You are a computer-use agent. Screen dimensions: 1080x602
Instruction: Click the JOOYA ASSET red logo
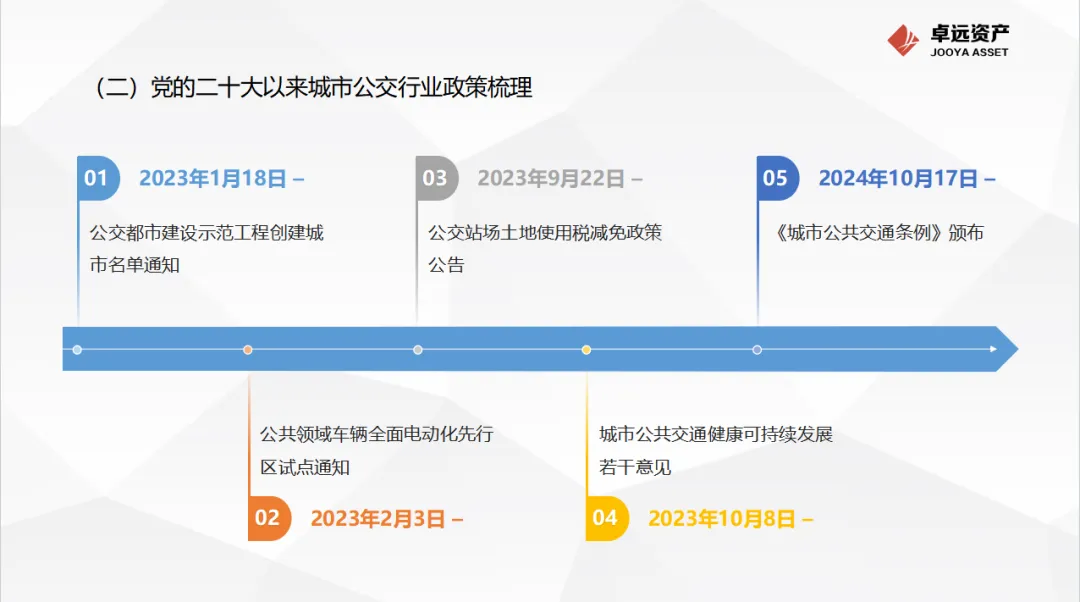[903, 40]
